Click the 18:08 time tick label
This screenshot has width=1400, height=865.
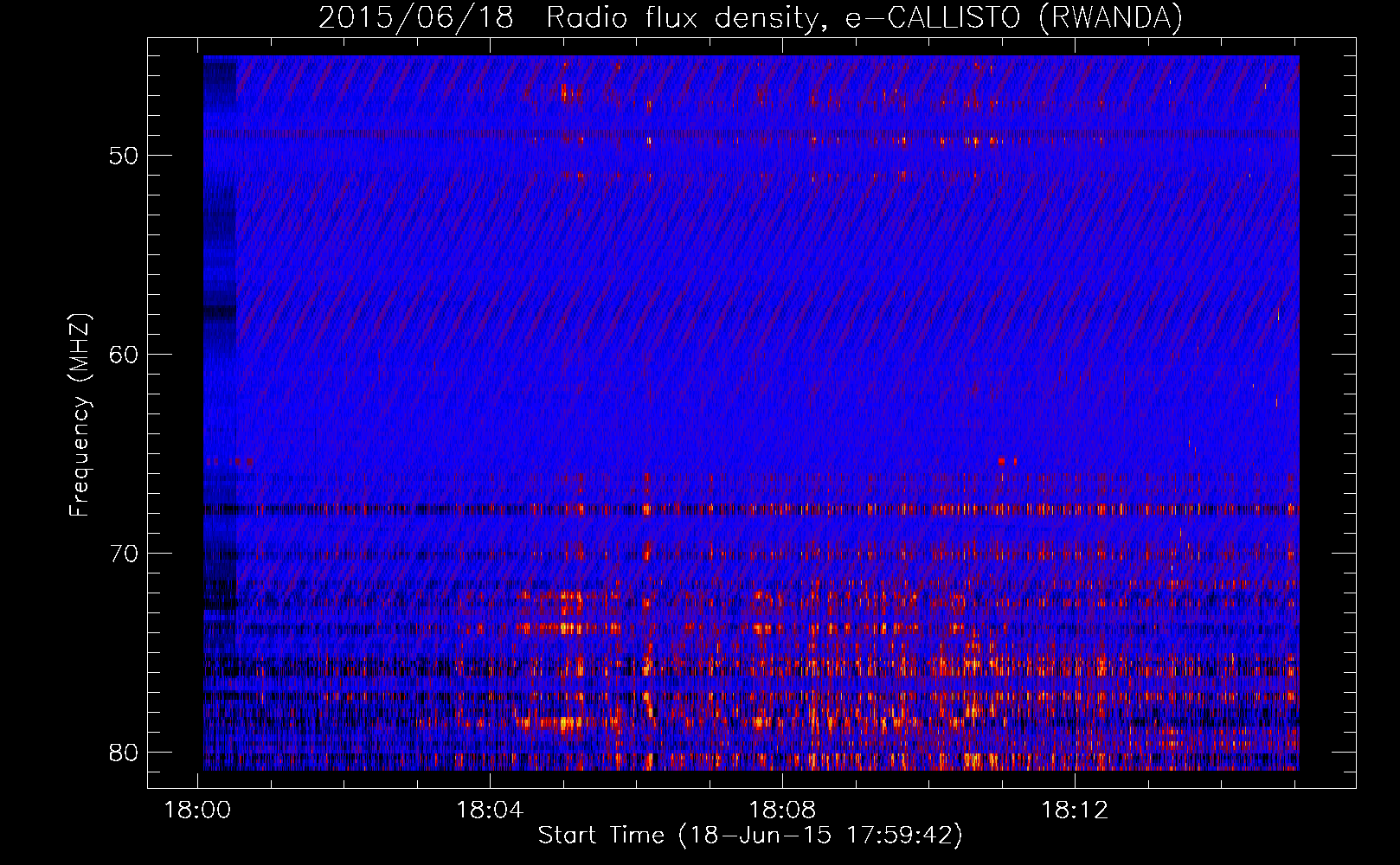[782, 811]
